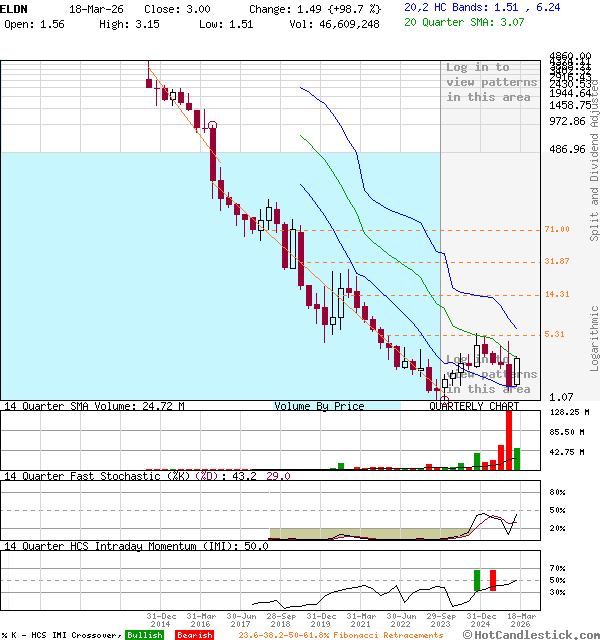600x640 pixels.
Task: Click the green bar in IMI panel
Action: coord(478,580)
